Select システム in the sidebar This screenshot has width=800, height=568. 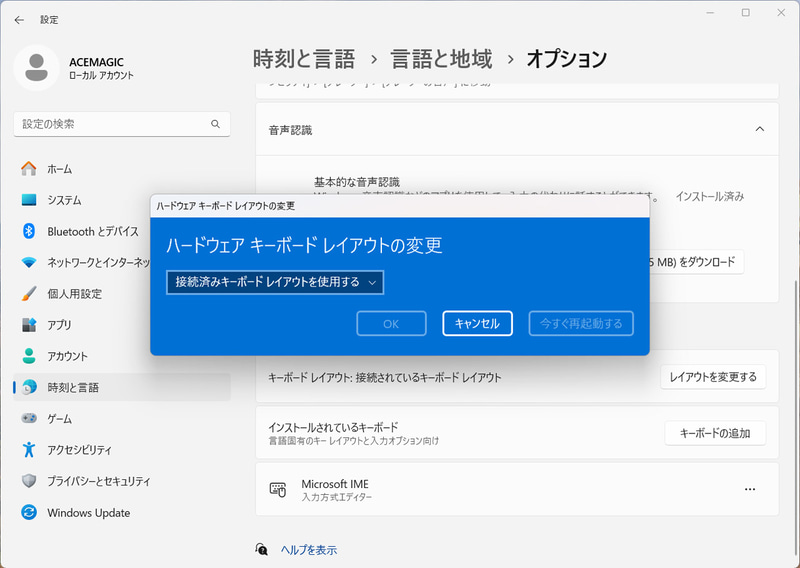pyautogui.click(x=122, y=200)
